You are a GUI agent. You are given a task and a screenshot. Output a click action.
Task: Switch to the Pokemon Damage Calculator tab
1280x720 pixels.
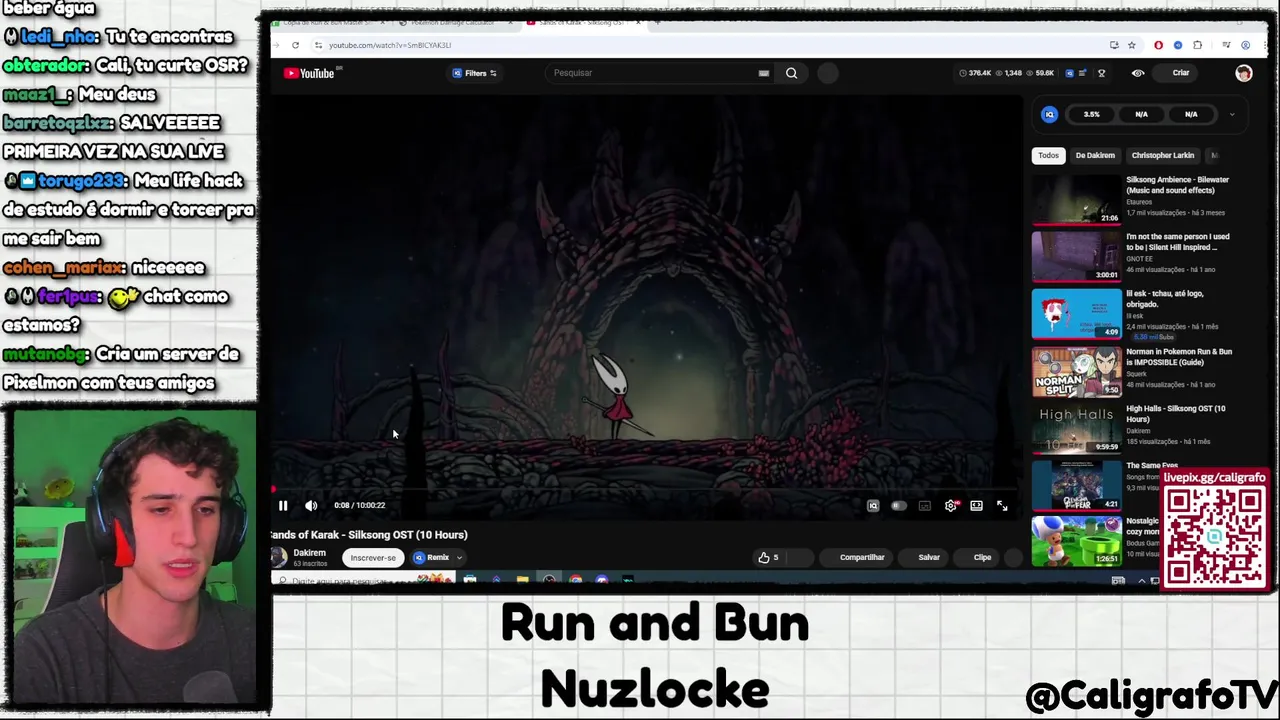click(455, 22)
